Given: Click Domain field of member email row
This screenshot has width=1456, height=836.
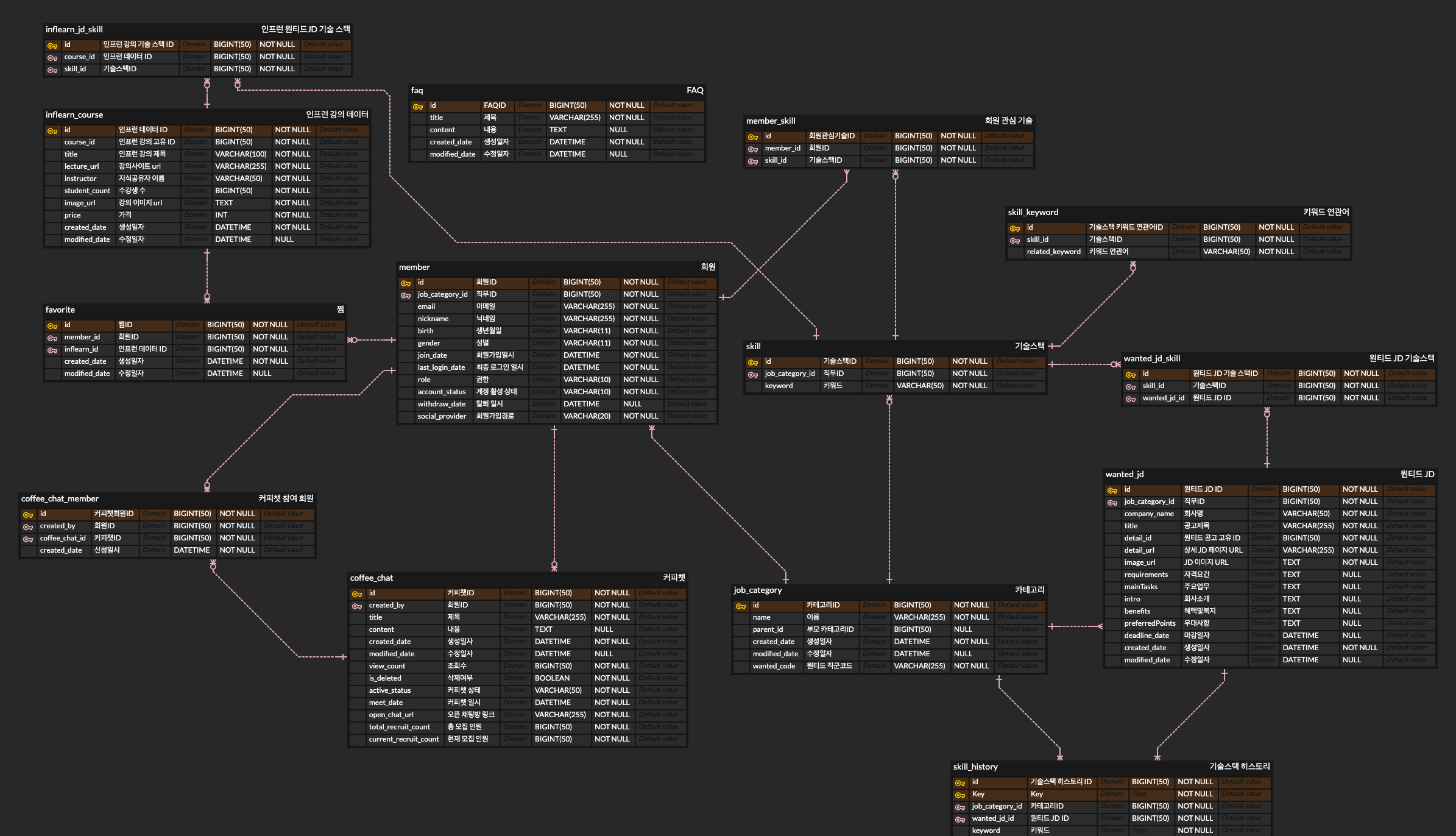Looking at the screenshot, I should point(544,306).
